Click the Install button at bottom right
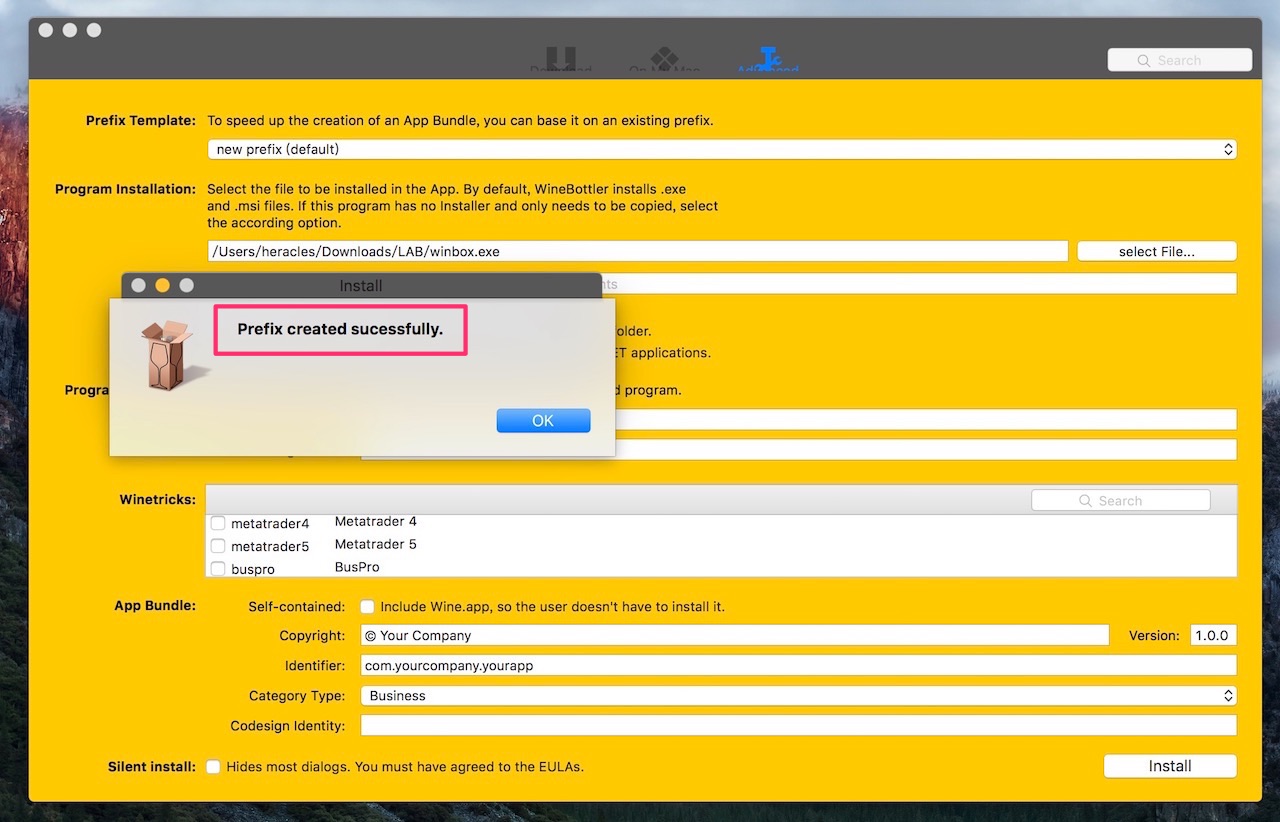This screenshot has height=822, width=1280. click(1170, 766)
